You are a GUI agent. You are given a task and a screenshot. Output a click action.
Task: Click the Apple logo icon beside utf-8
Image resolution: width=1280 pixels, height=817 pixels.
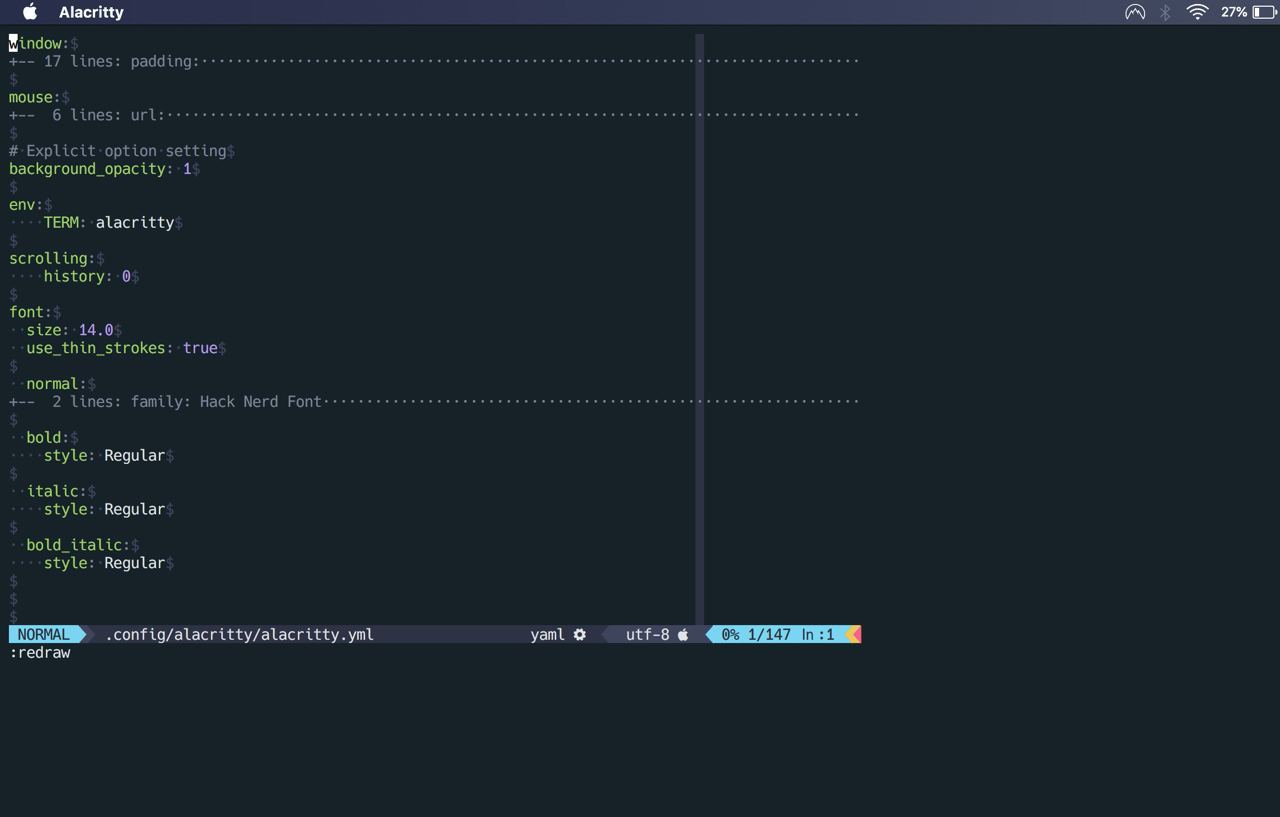pyautogui.click(x=683, y=634)
